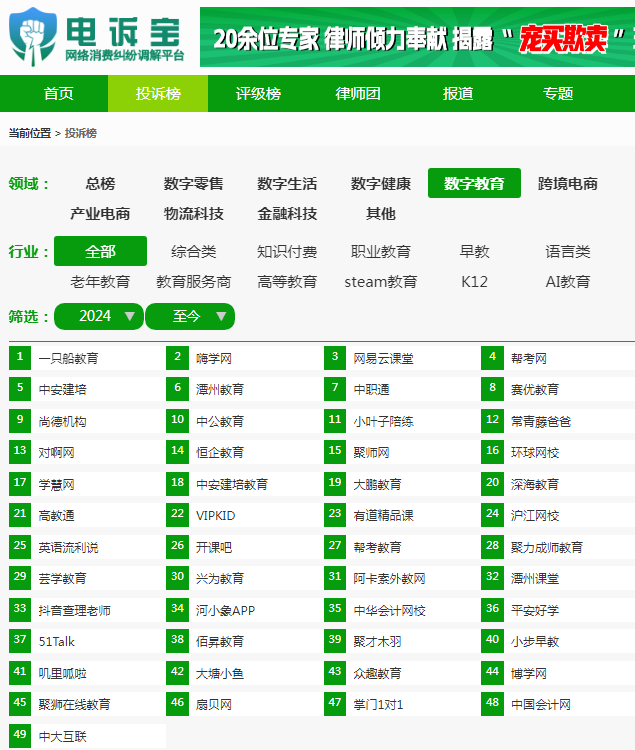
Task: Open the 律师团 navigation tab
Action: pos(358,93)
